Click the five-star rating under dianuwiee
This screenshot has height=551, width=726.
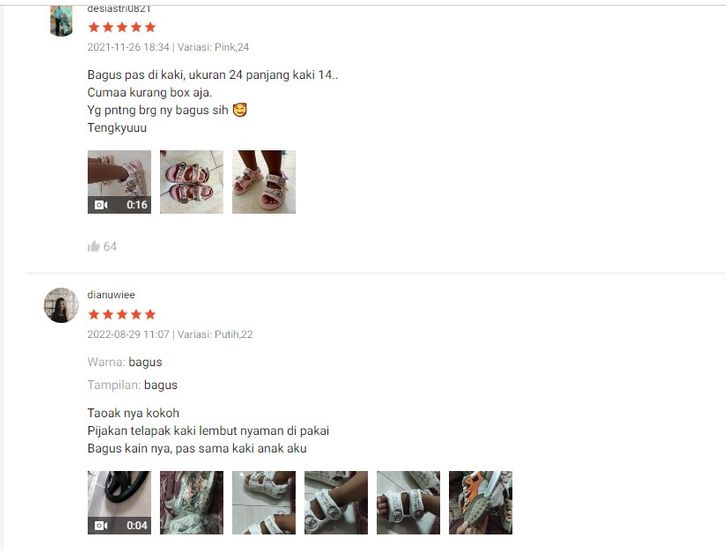(x=122, y=315)
